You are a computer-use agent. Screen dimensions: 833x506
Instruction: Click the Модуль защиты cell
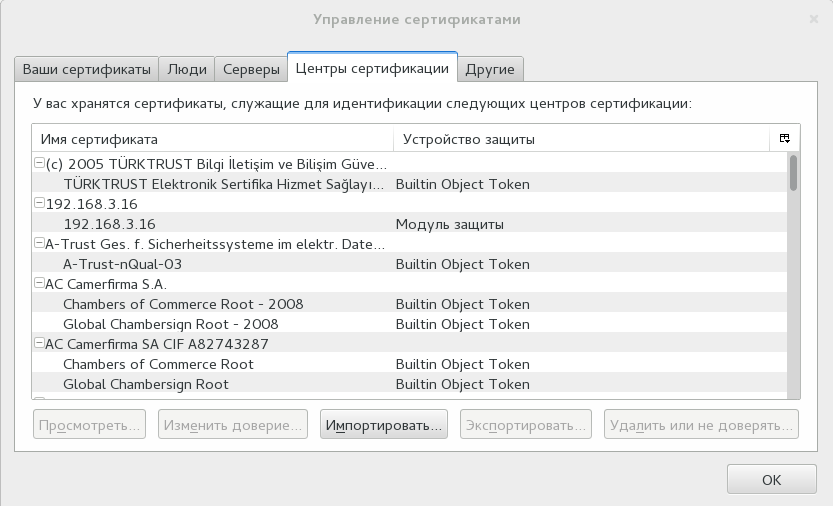(449, 224)
